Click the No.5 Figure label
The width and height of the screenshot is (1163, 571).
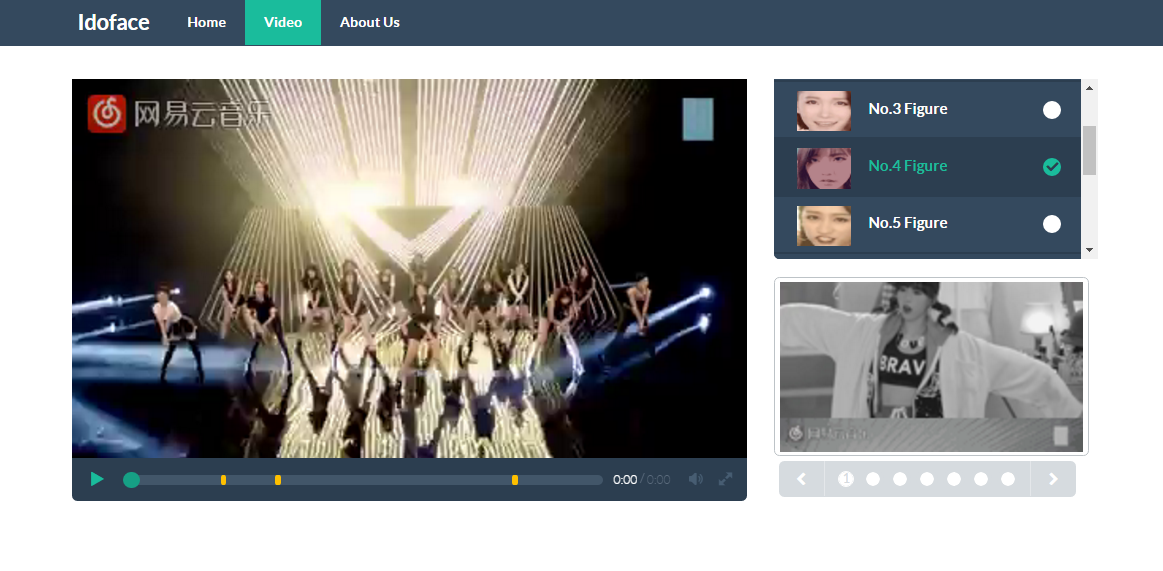point(908,223)
